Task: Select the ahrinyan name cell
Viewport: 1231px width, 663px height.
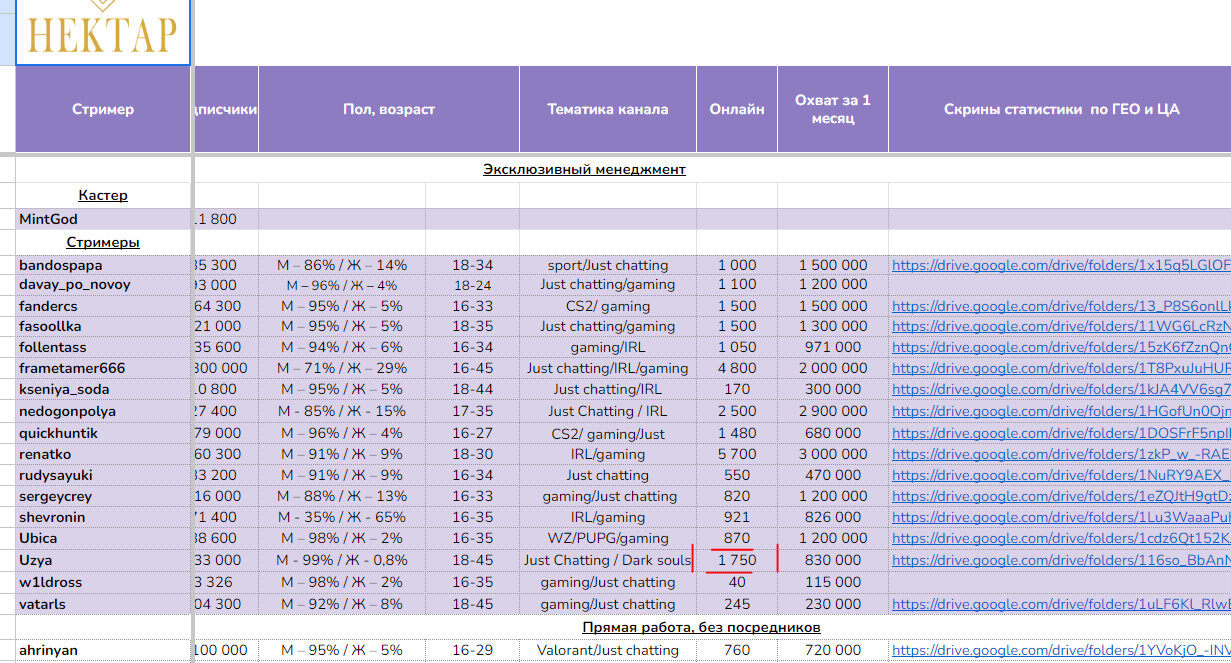Action: [x=103, y=650]
